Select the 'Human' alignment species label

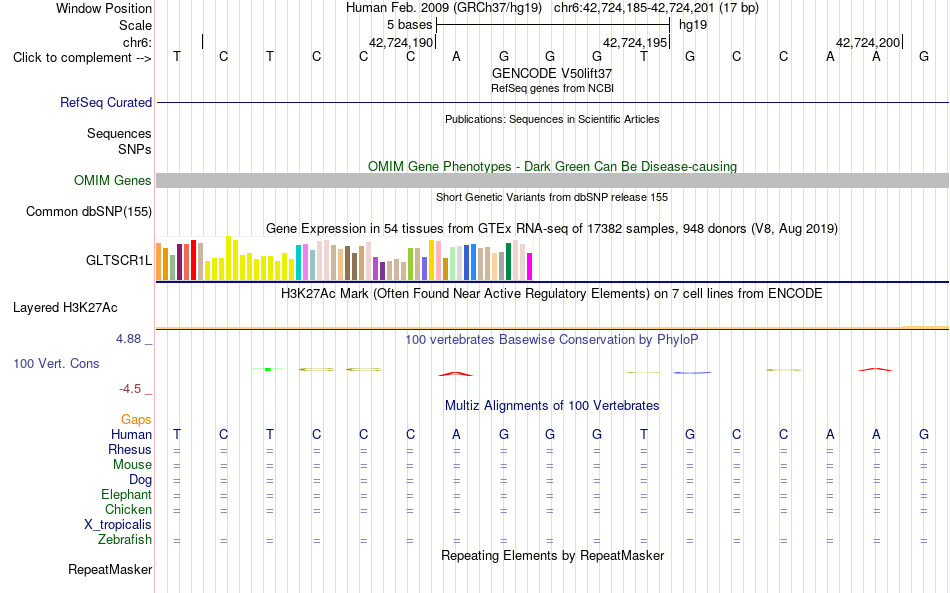(131, 434)
